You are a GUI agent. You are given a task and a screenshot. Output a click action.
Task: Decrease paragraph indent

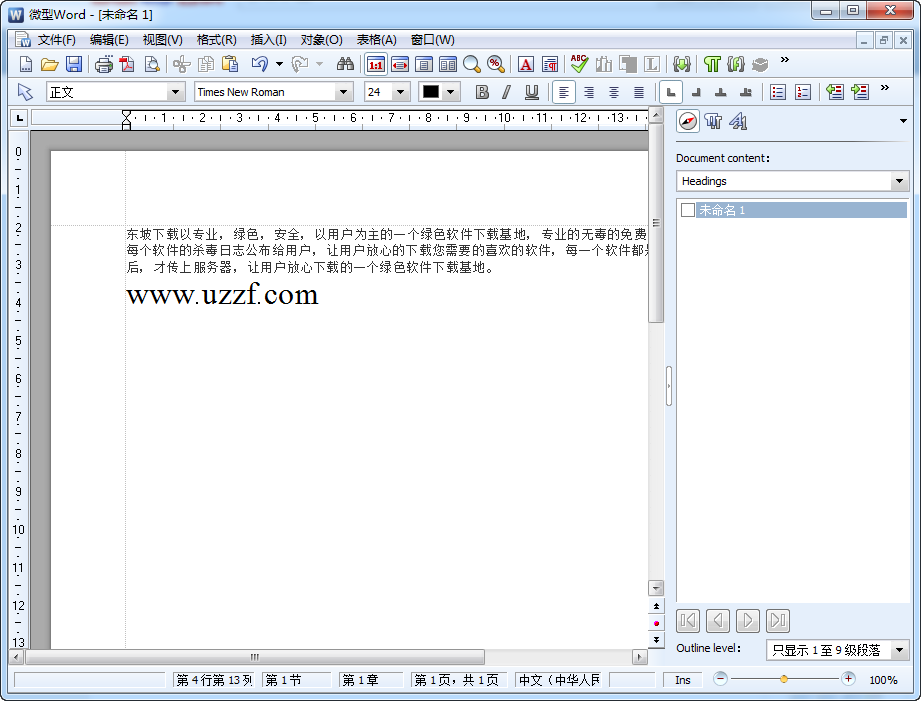835,92
